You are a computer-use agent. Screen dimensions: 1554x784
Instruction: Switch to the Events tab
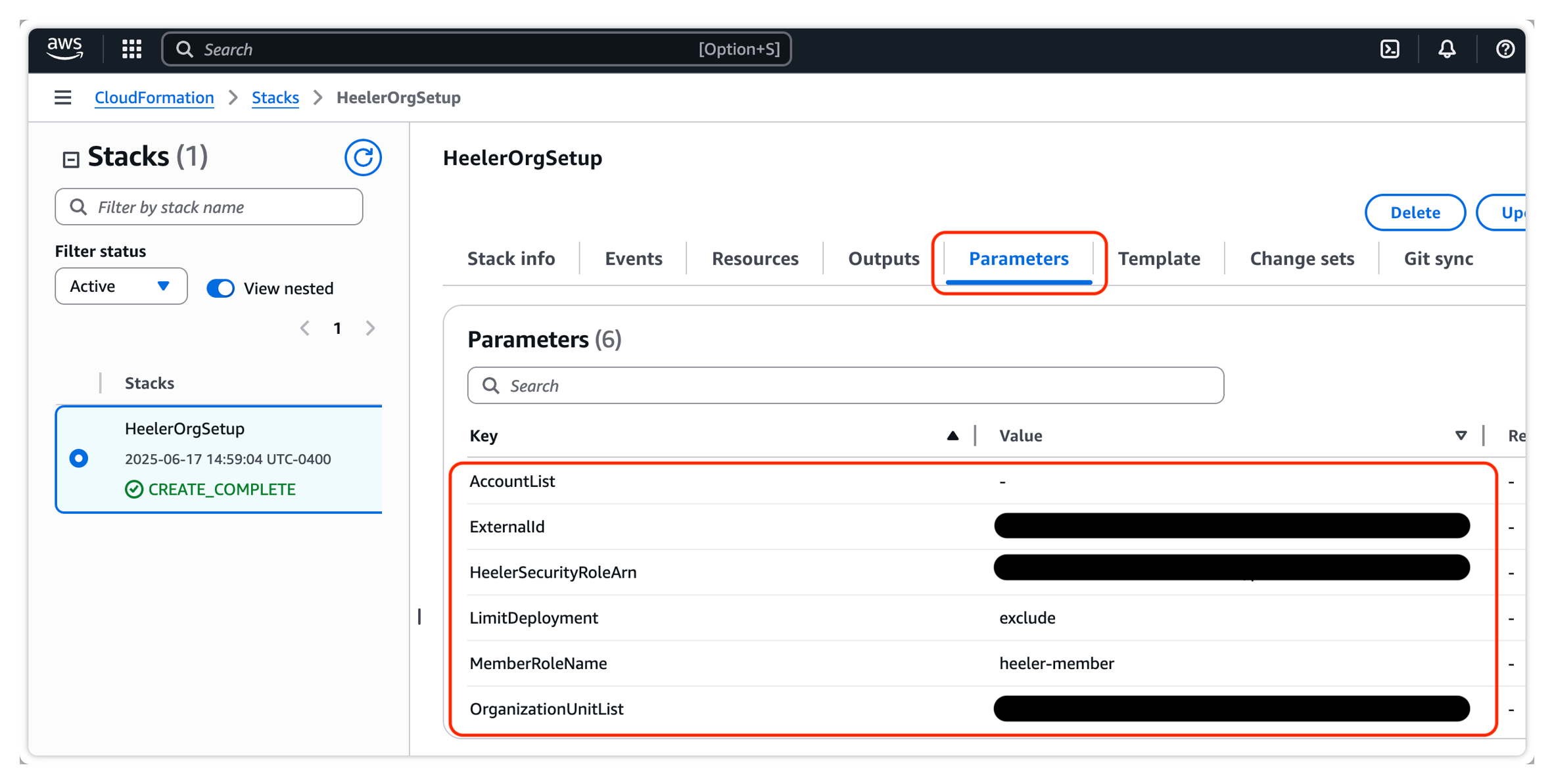[x=633, y=259]
